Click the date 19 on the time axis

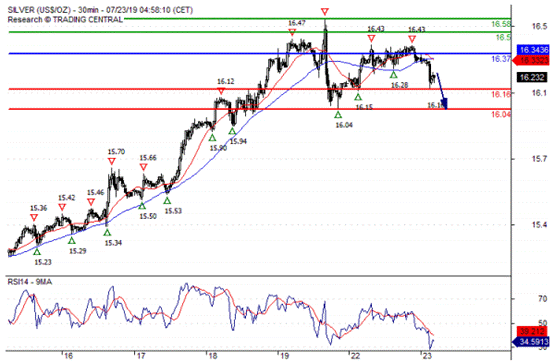[x=284, y=356]
